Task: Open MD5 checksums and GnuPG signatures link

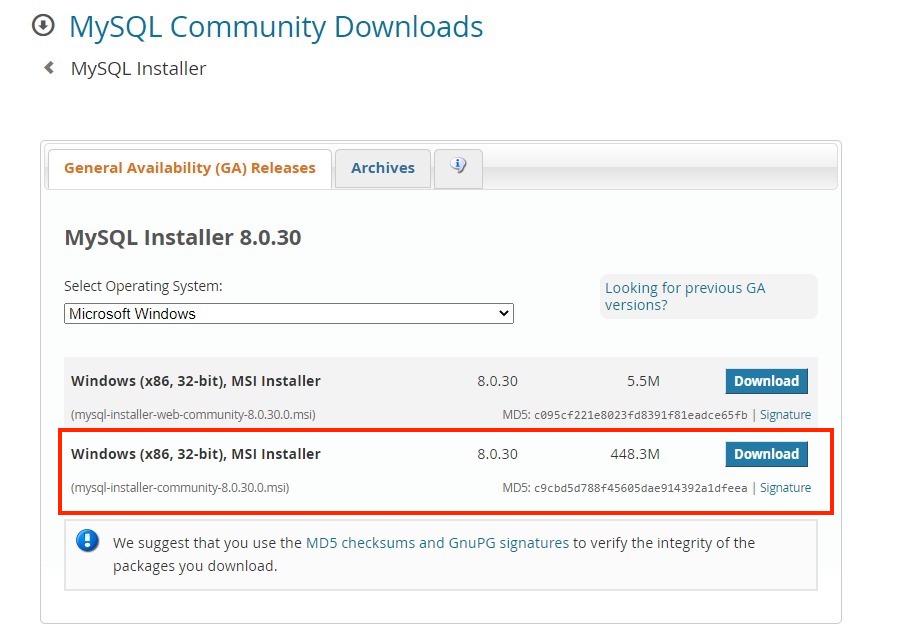Action: click(x=437, y=543)
